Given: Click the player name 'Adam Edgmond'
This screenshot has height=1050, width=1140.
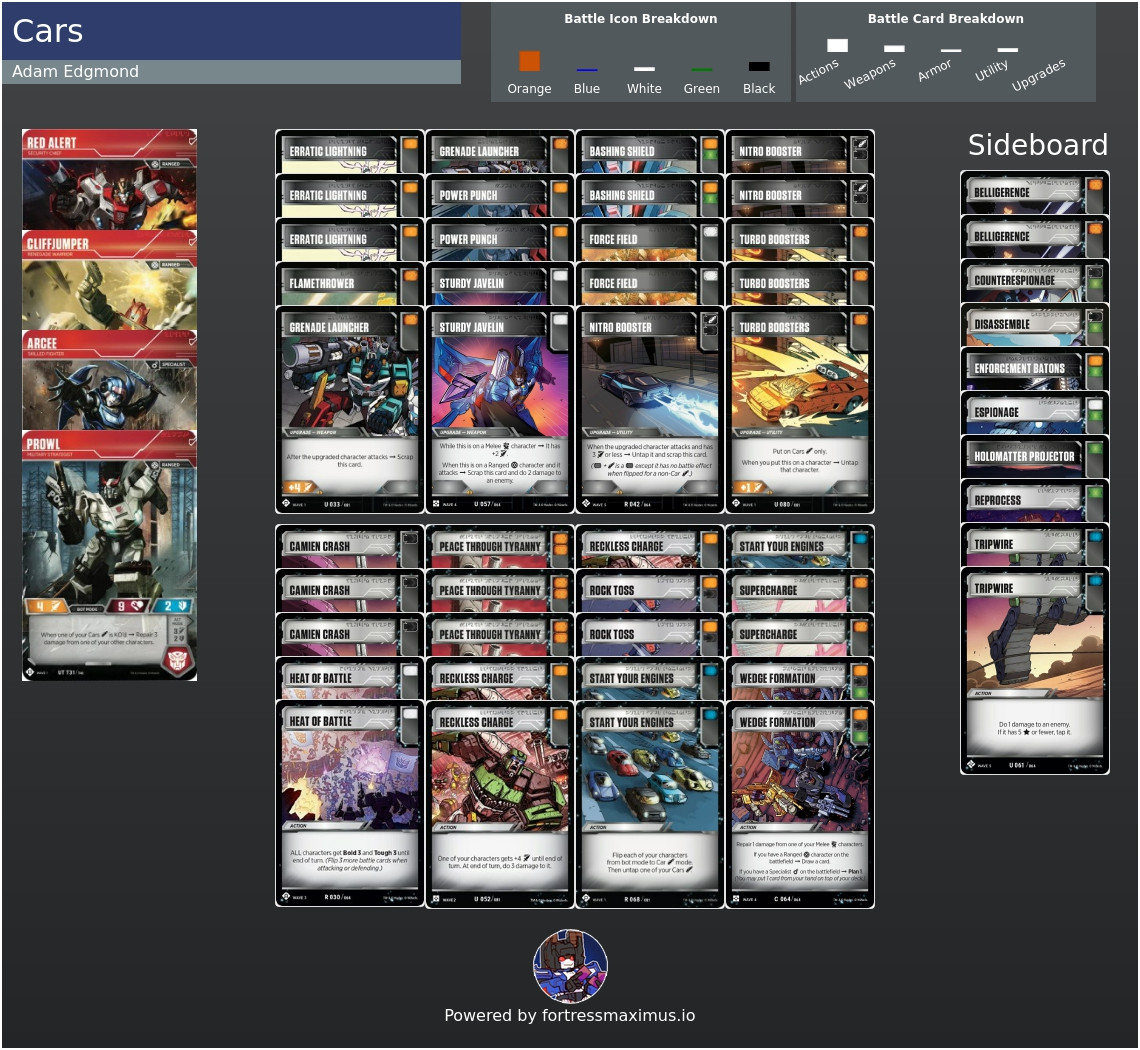Looking at the screenshot, I should coord(75,71).
